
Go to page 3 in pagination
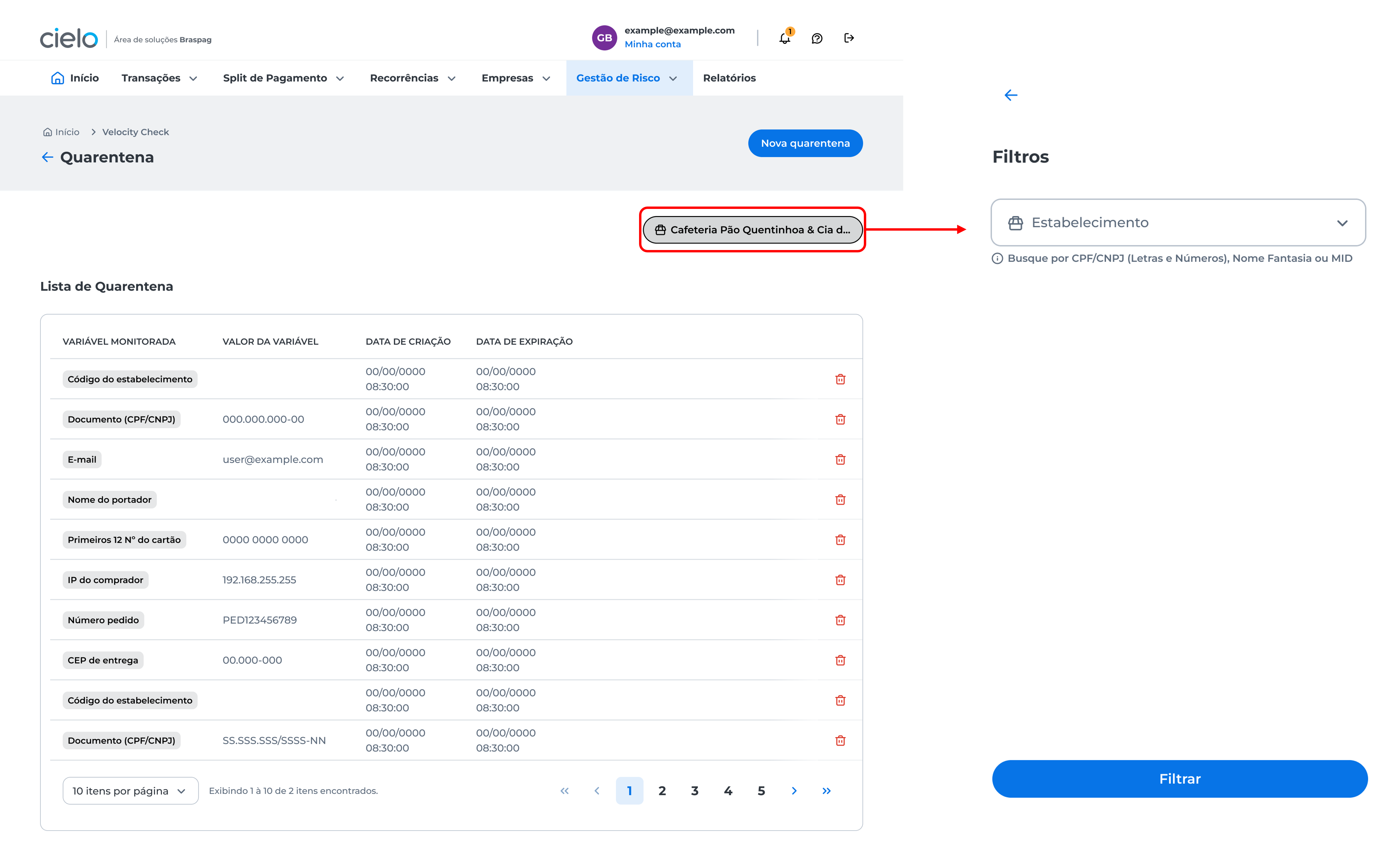(x=694, y=791)
